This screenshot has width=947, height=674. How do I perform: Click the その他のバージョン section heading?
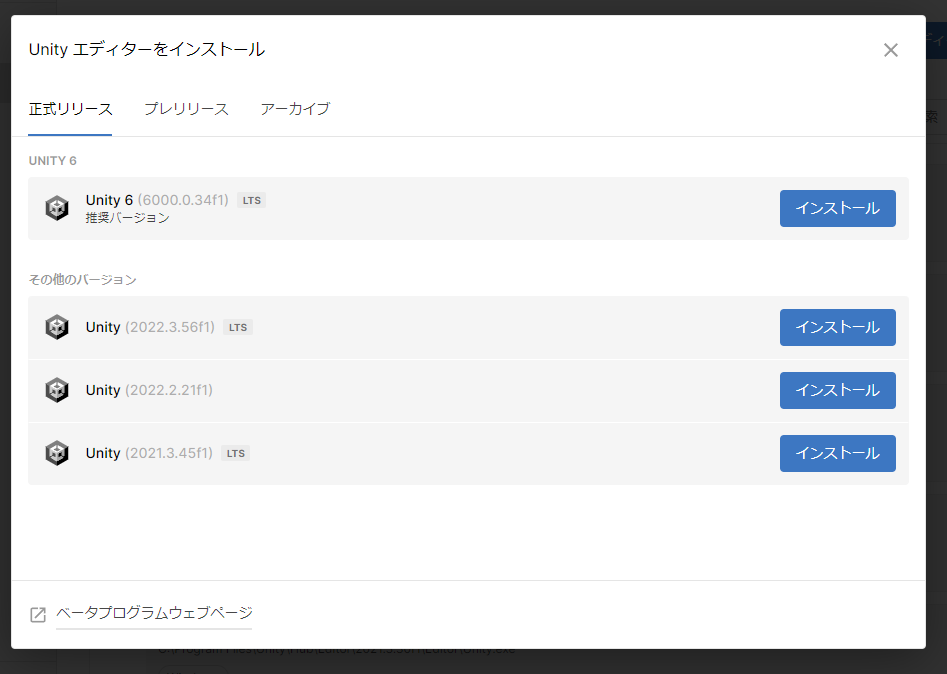point(82,280)
